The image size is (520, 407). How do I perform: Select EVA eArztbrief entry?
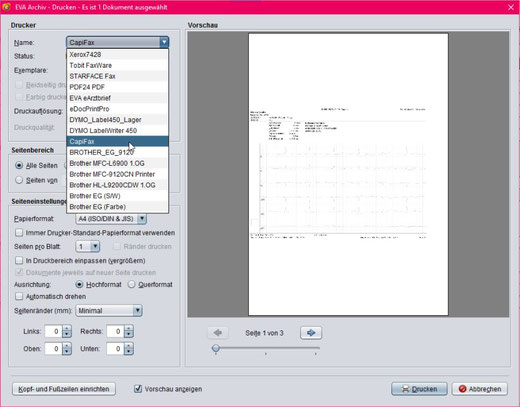[x=117, y=98]
